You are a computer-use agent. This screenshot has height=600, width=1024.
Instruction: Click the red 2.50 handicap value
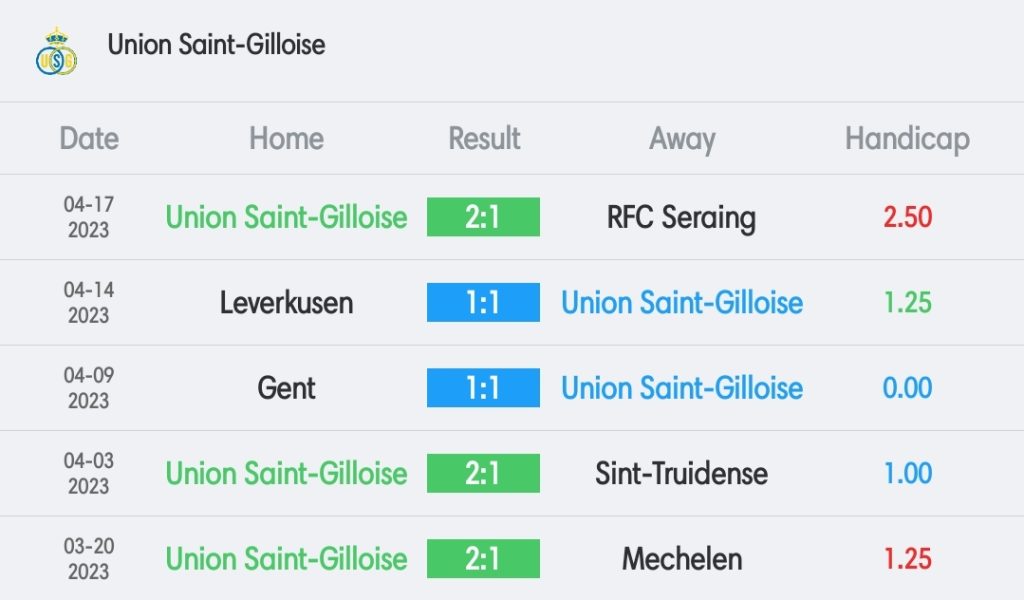click(908, 217)
